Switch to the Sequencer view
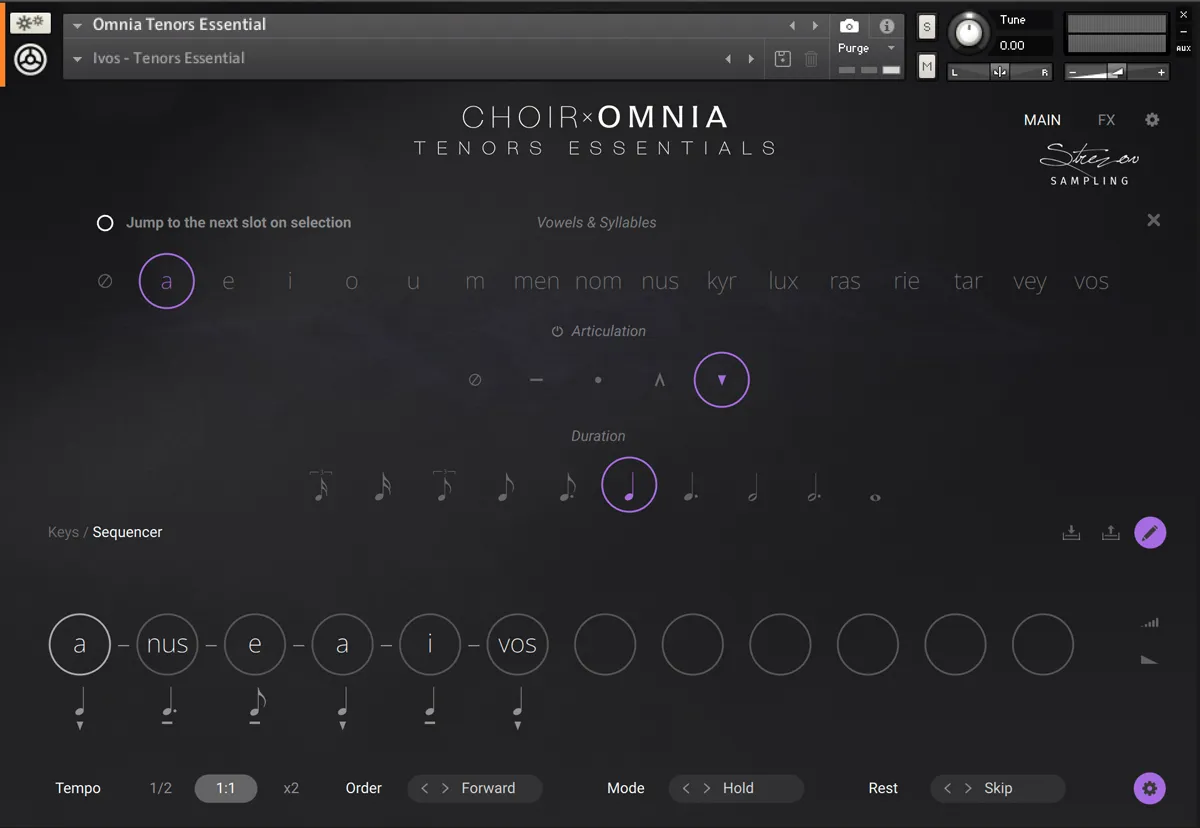This screenshot has height=828, width=1200. click(127, 532)
